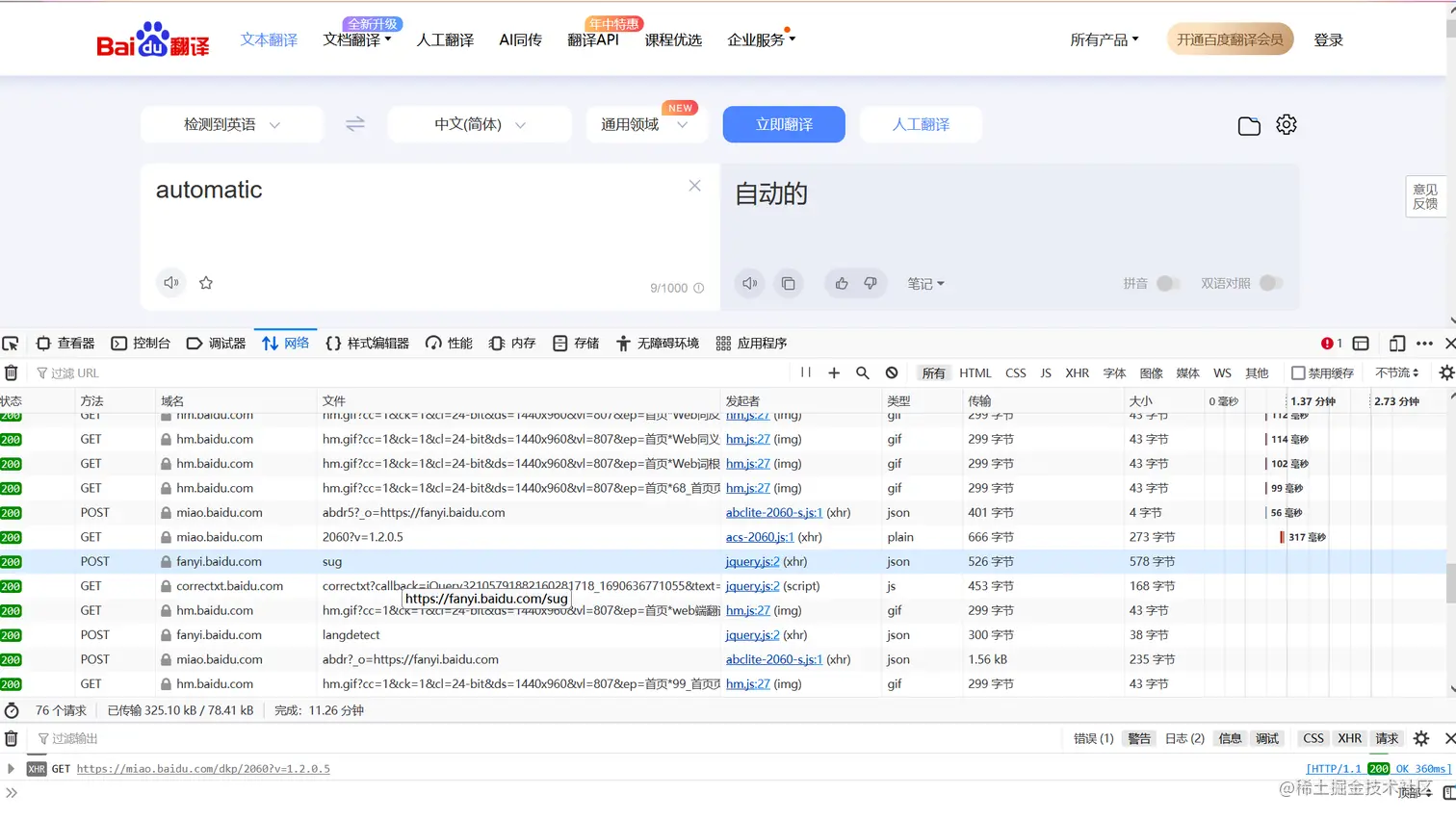Toggle split console icon

(x=1361, y=344)
